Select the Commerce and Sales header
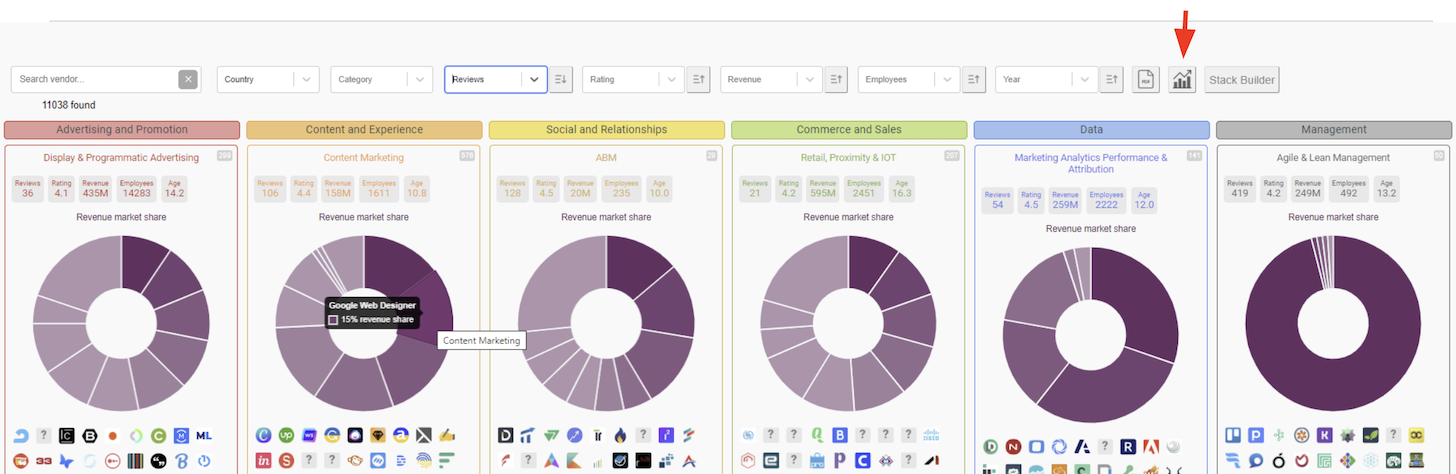 [x=849, y=130]
